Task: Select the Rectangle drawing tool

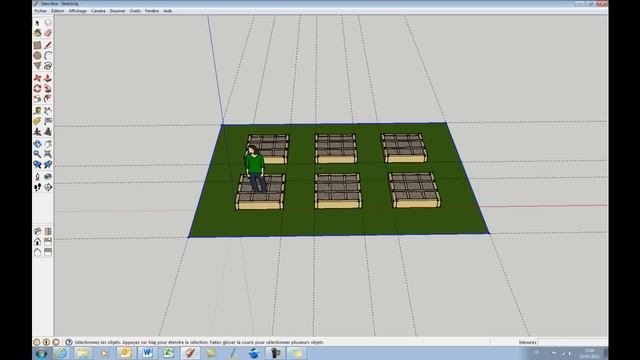Action: point(38,45)
